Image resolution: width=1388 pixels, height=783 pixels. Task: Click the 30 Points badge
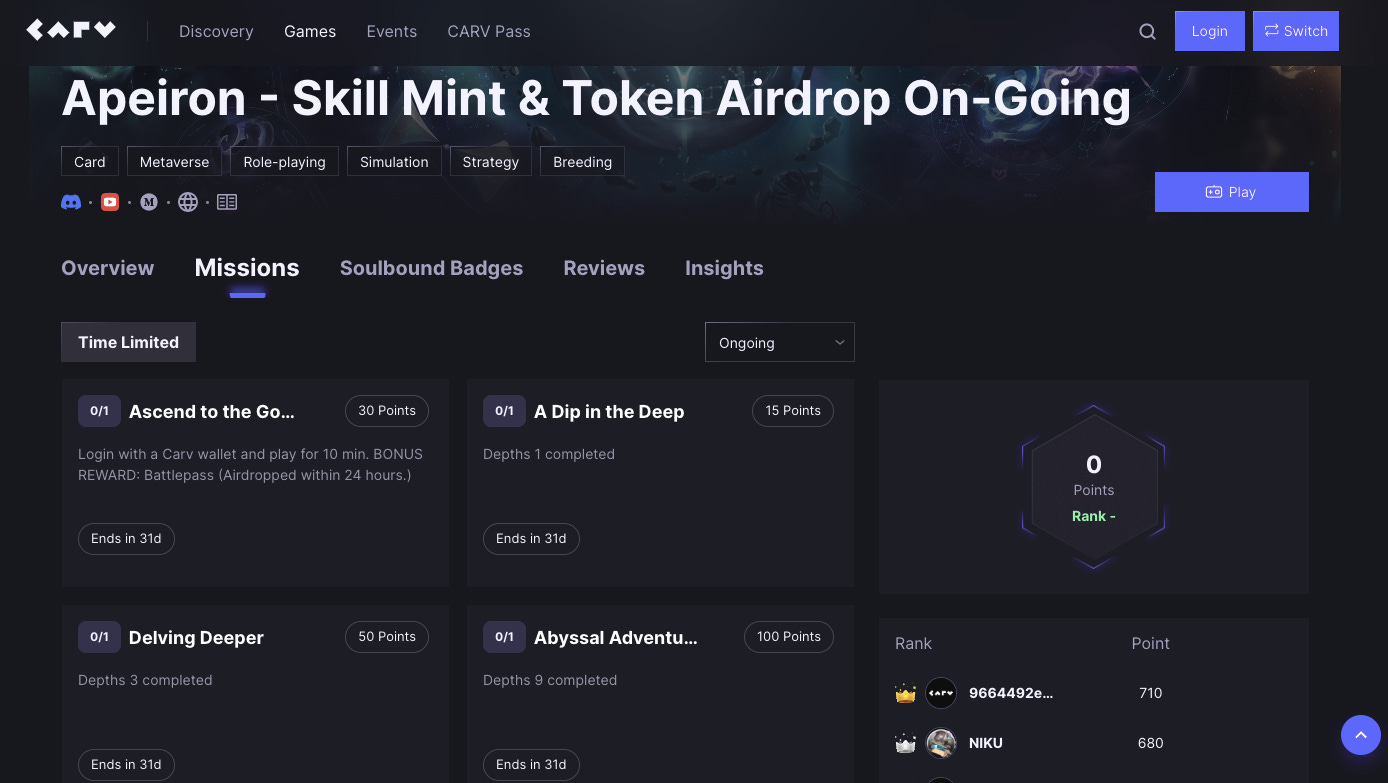[x=387, y=411]
